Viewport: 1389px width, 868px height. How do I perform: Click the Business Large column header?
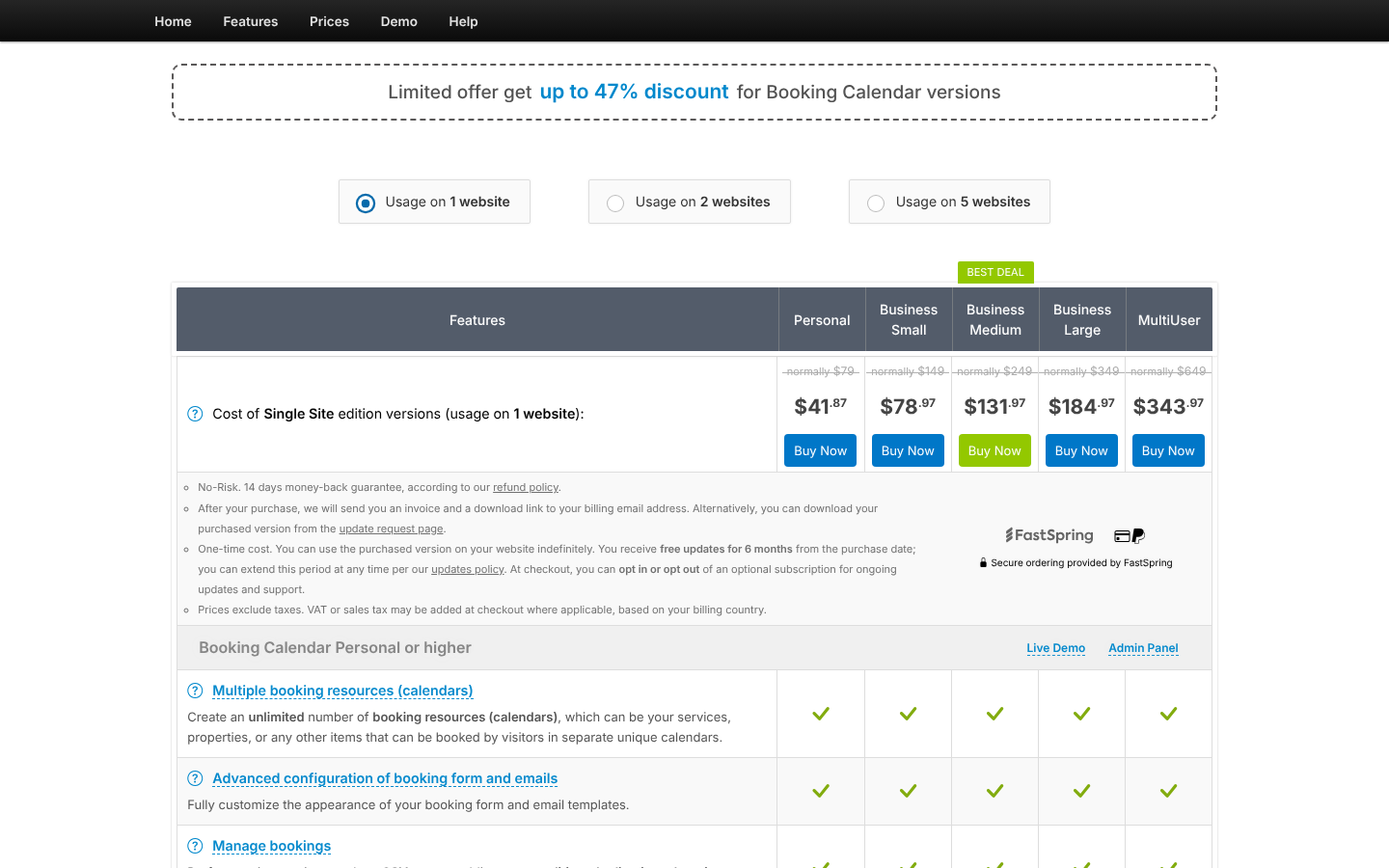click(x=1082, y=320)
